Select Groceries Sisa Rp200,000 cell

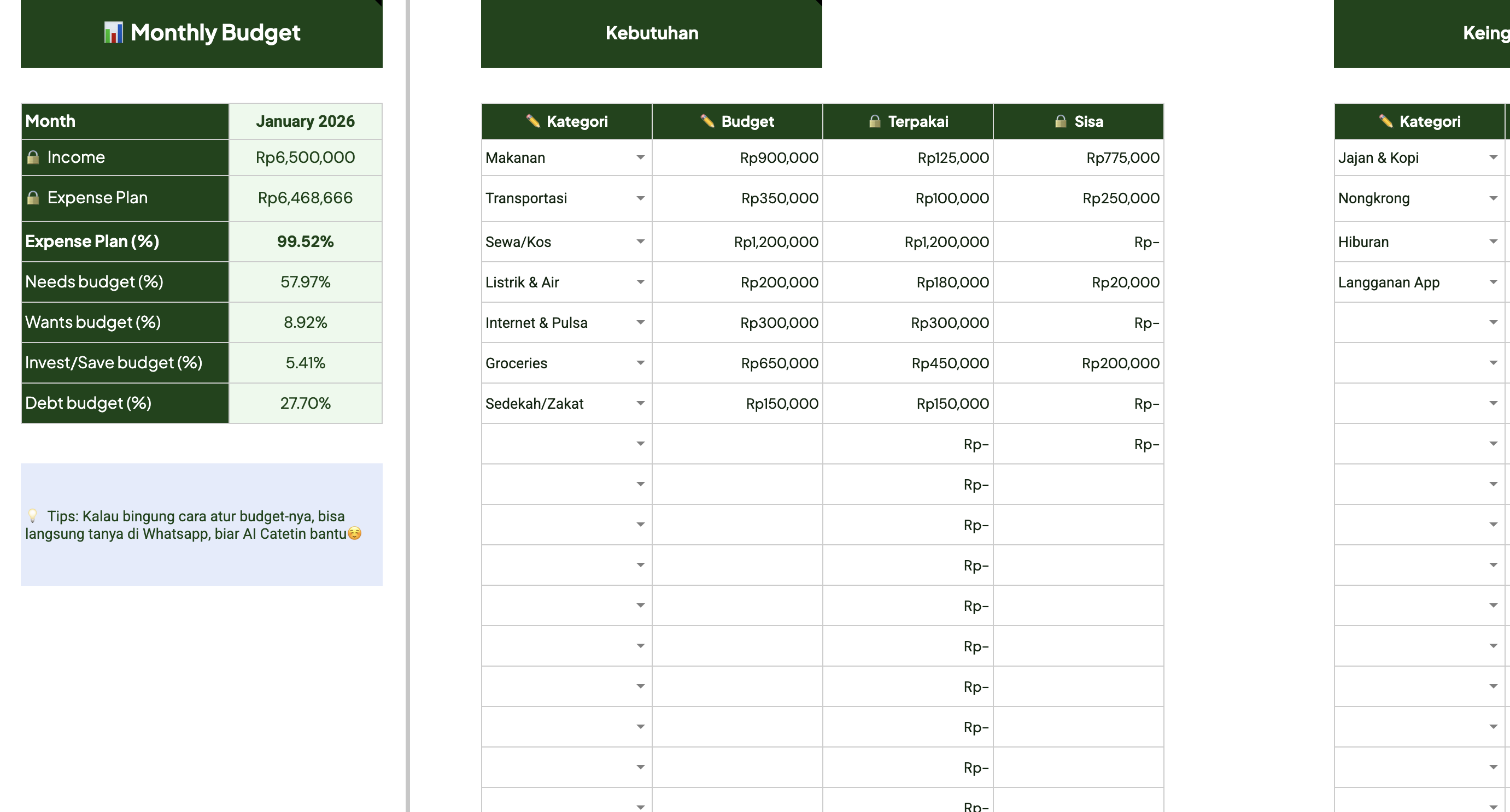[1079, 363]
